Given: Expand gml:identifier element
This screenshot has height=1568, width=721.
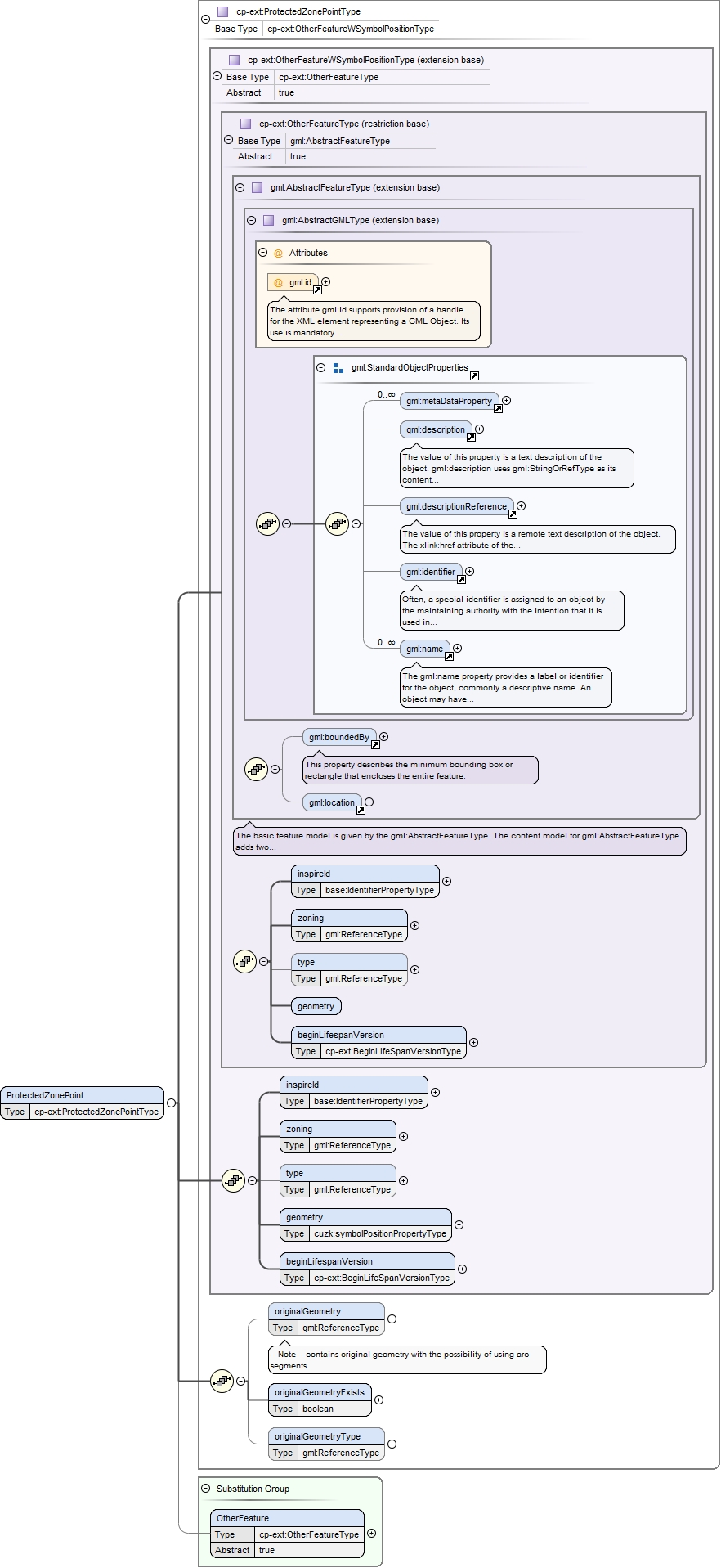Looking at the screenshot, I should pyautogui.click(x=469, y=571).
